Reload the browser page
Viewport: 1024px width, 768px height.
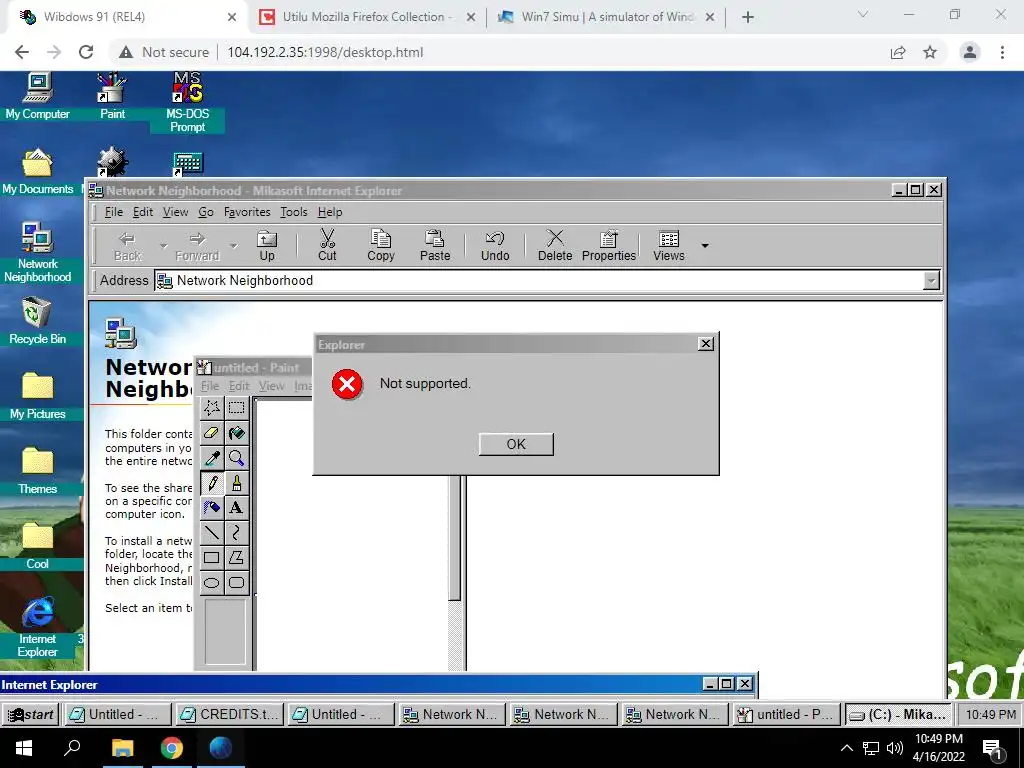coord(86,52)
